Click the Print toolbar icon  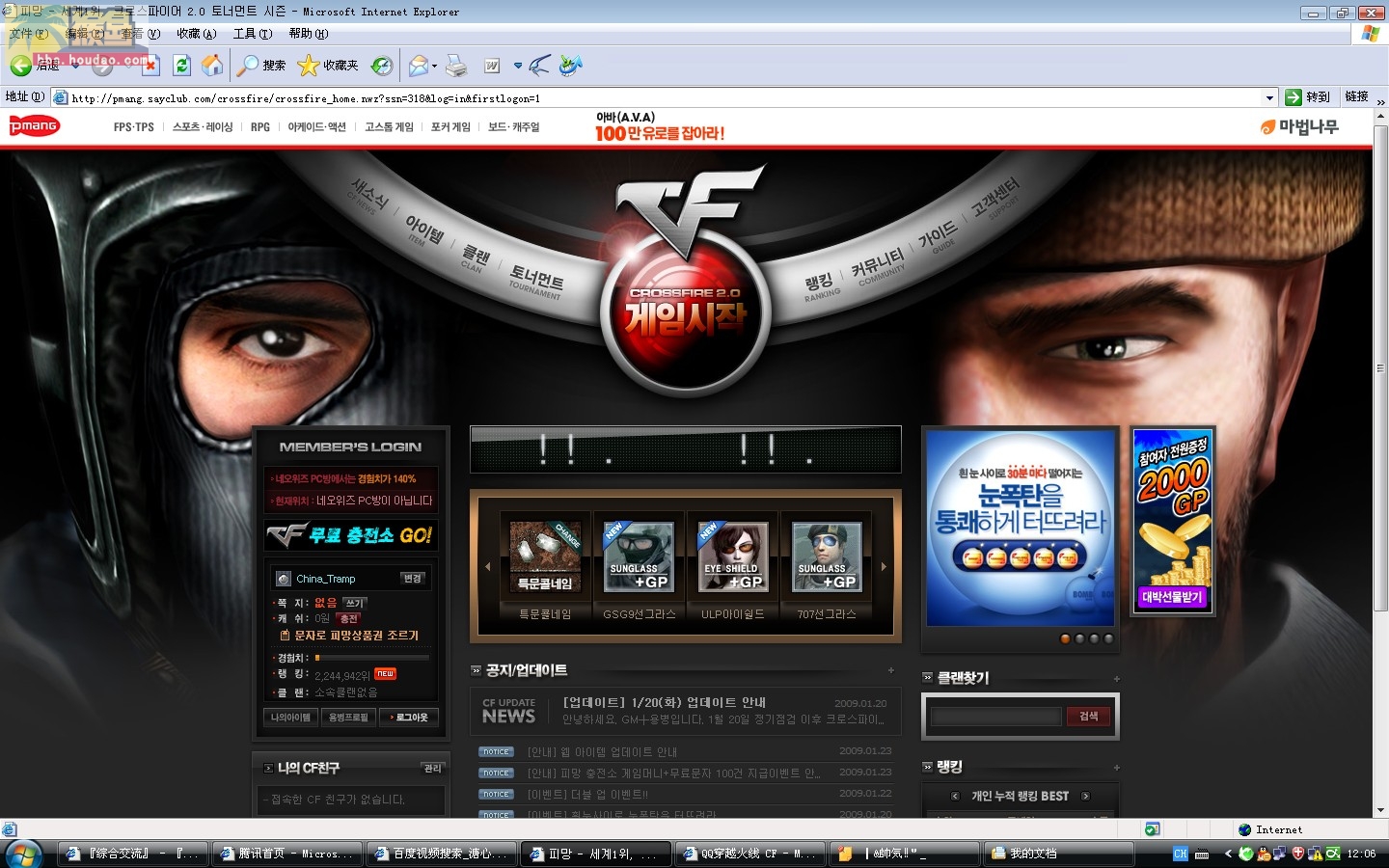456,66
